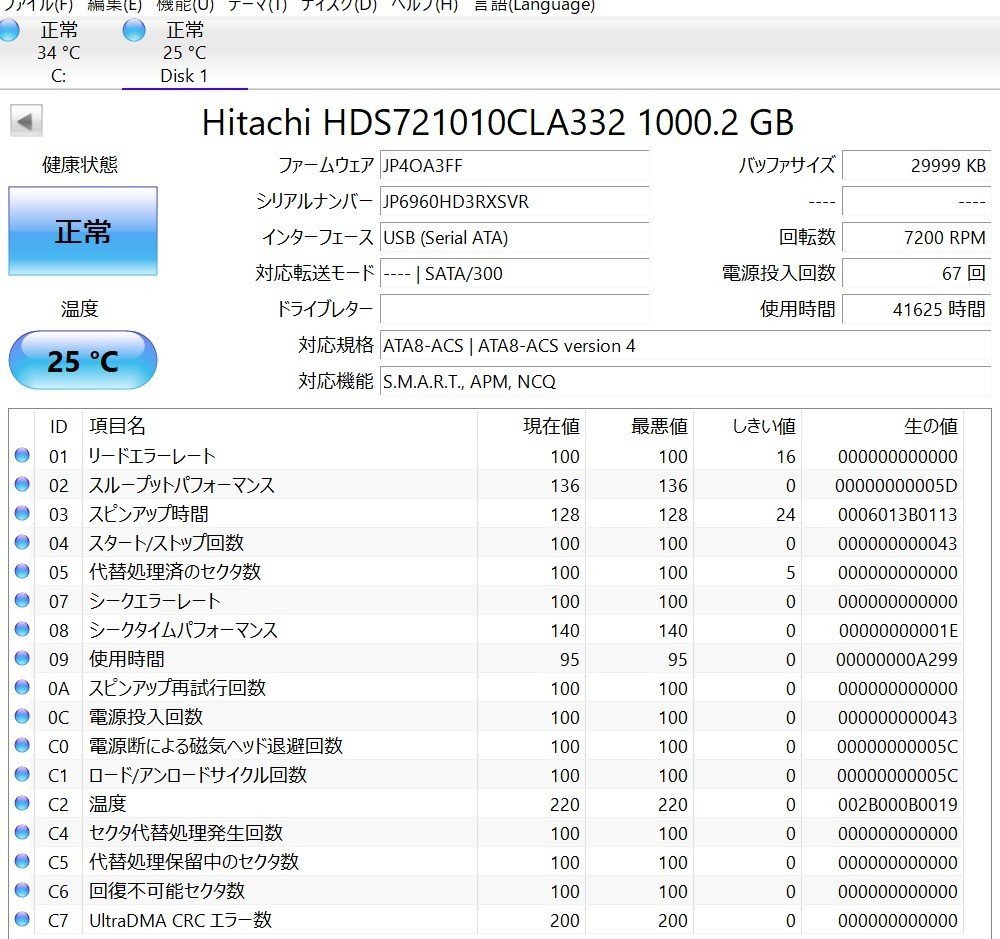
Task: Open the 言語(Language) menu
Action: point(534,6)
